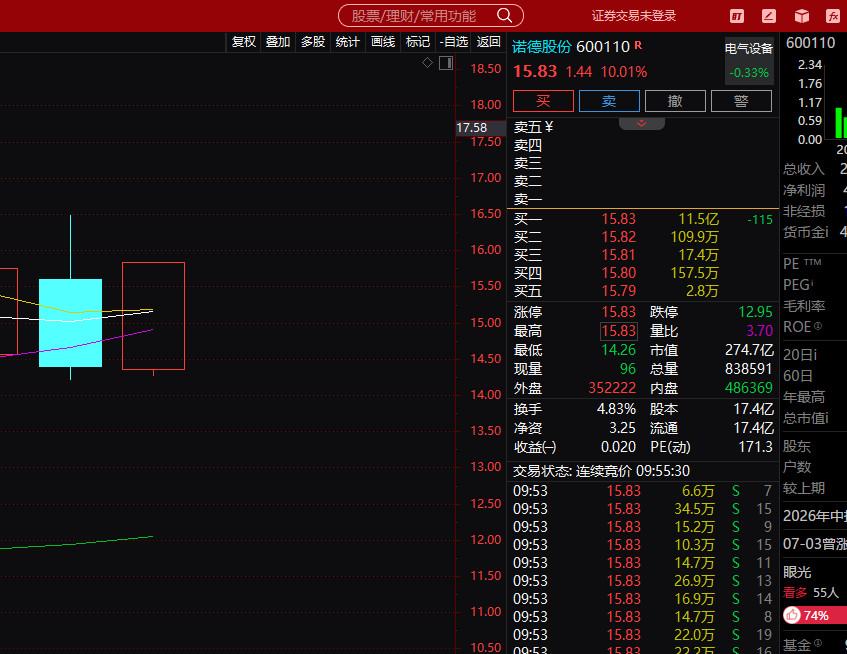847x654 pixels.
Task: Click the R margin-trading badge
Action: point(638,45)
